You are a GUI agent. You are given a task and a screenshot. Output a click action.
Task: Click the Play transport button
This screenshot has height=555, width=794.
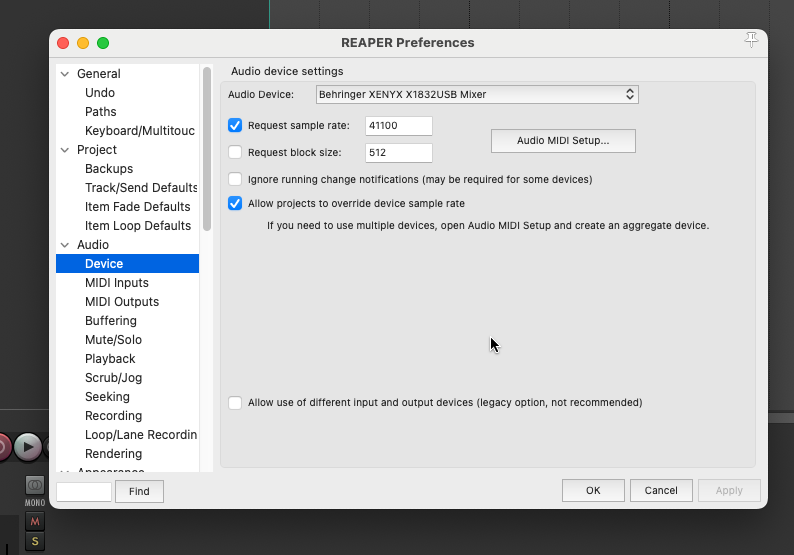point(28,447)
